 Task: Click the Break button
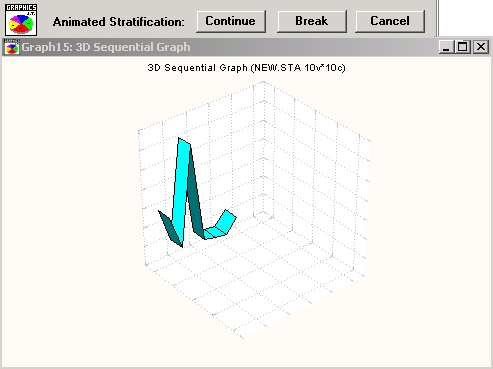pos(312,21)
